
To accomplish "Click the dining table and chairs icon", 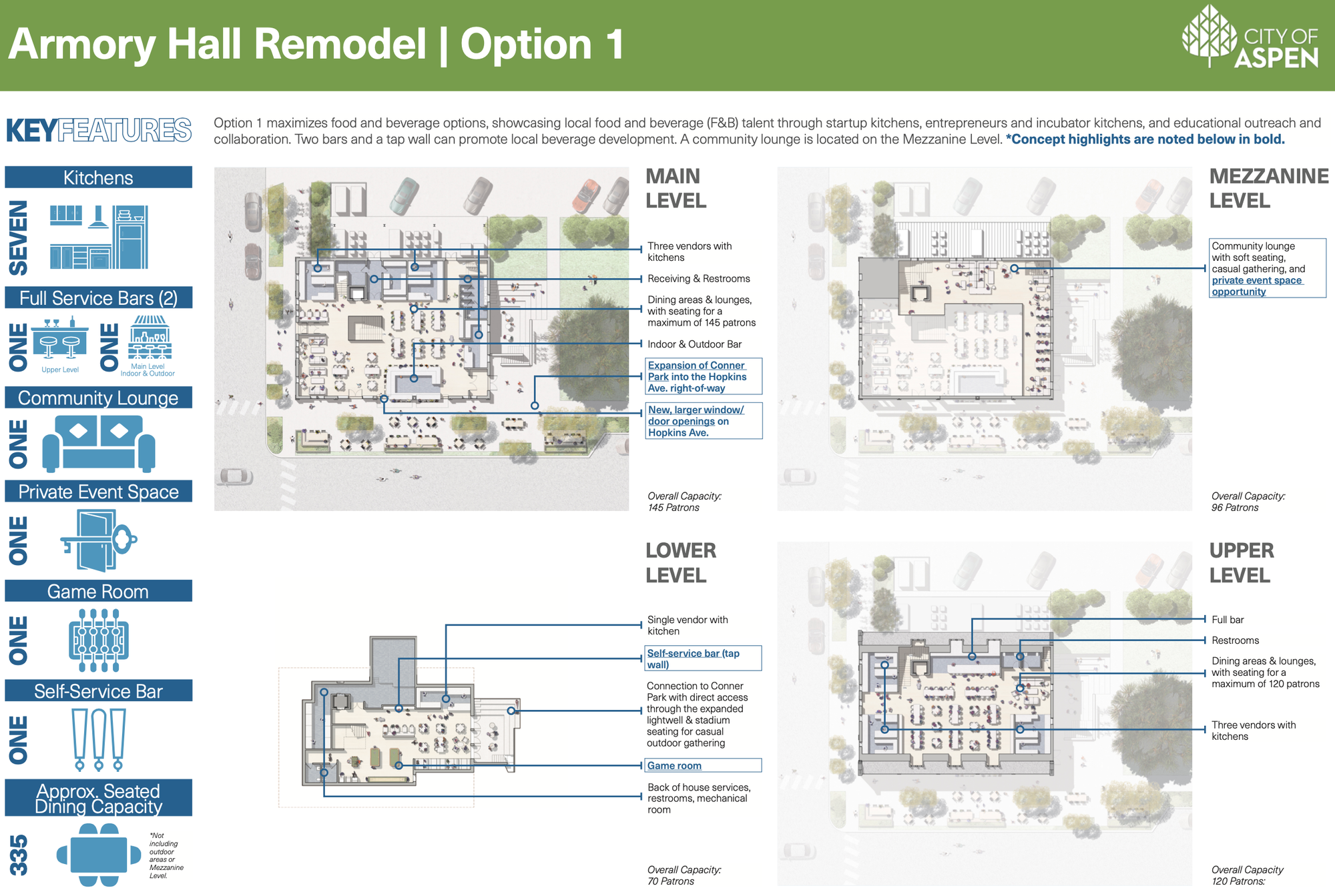I will pos(99,855).
